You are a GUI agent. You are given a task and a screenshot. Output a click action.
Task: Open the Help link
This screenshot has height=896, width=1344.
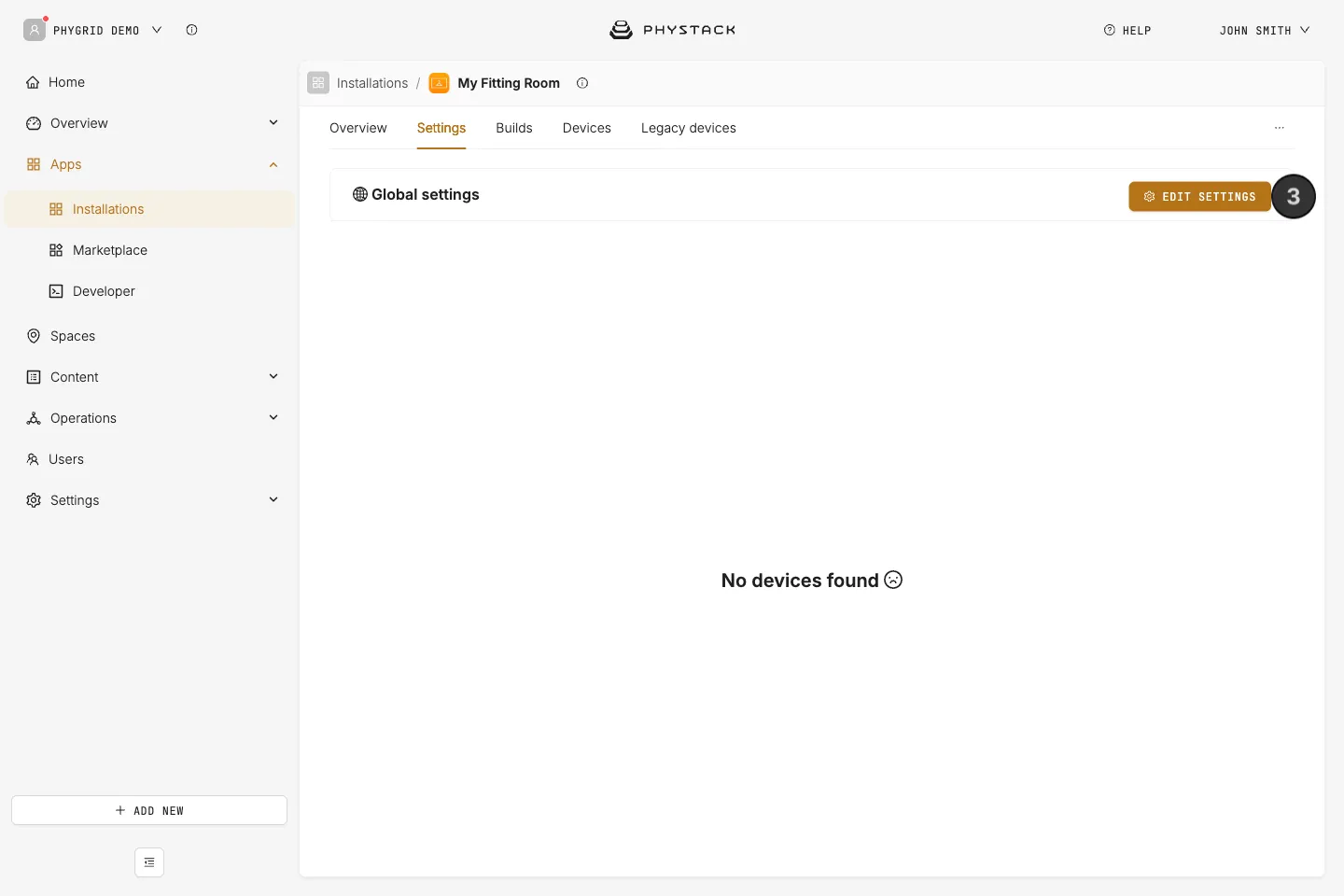[x=1127, y=30]
